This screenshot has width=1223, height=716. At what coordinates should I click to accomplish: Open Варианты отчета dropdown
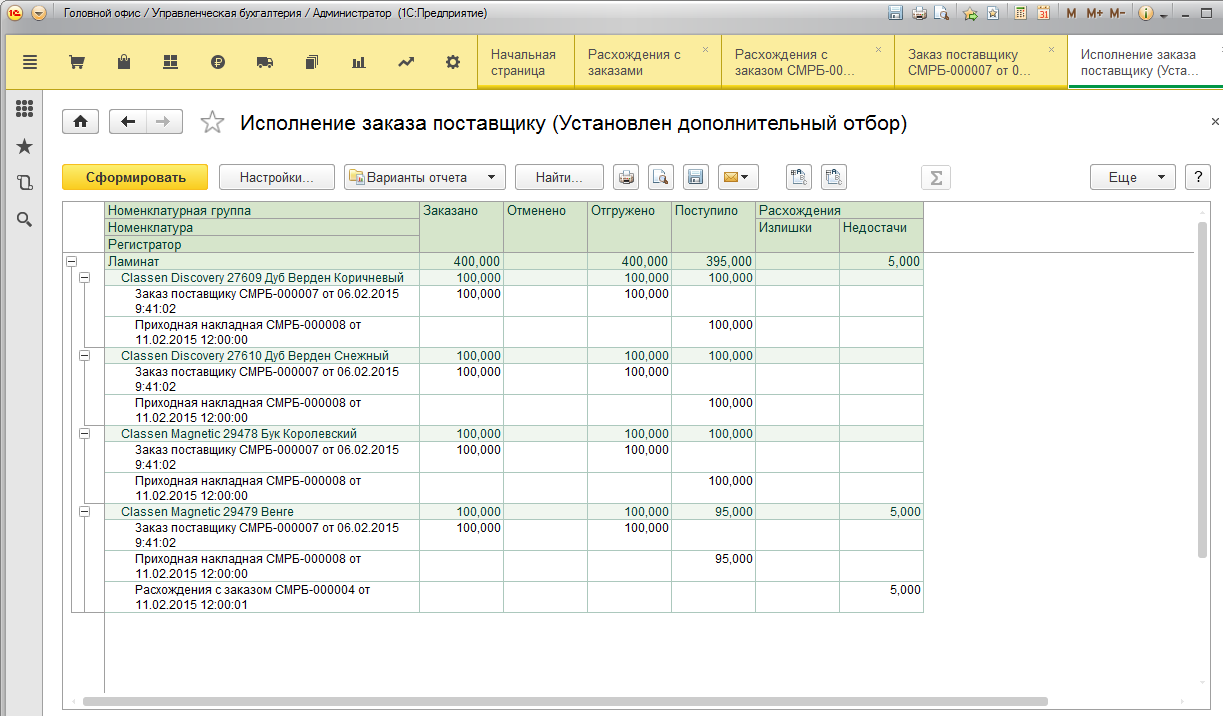click(x=425, y=177)
